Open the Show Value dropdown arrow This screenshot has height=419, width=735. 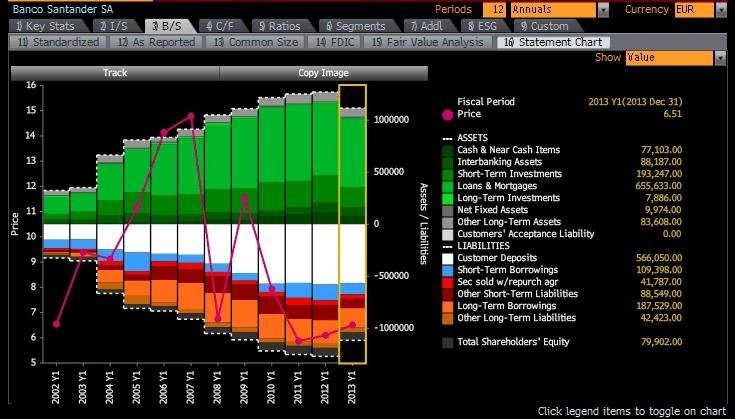click(720, 58)
